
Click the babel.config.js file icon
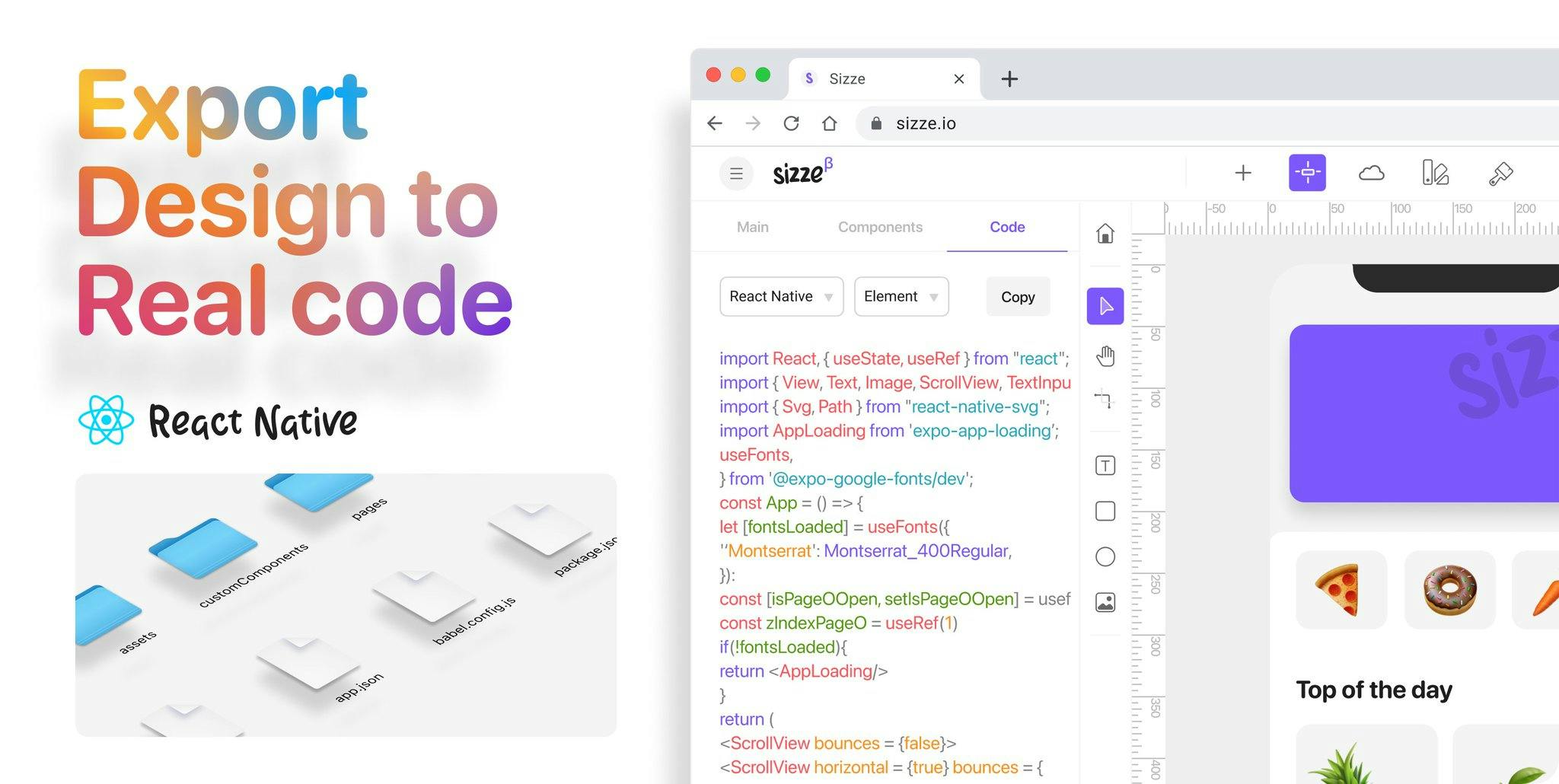click(x=424, y=595)
